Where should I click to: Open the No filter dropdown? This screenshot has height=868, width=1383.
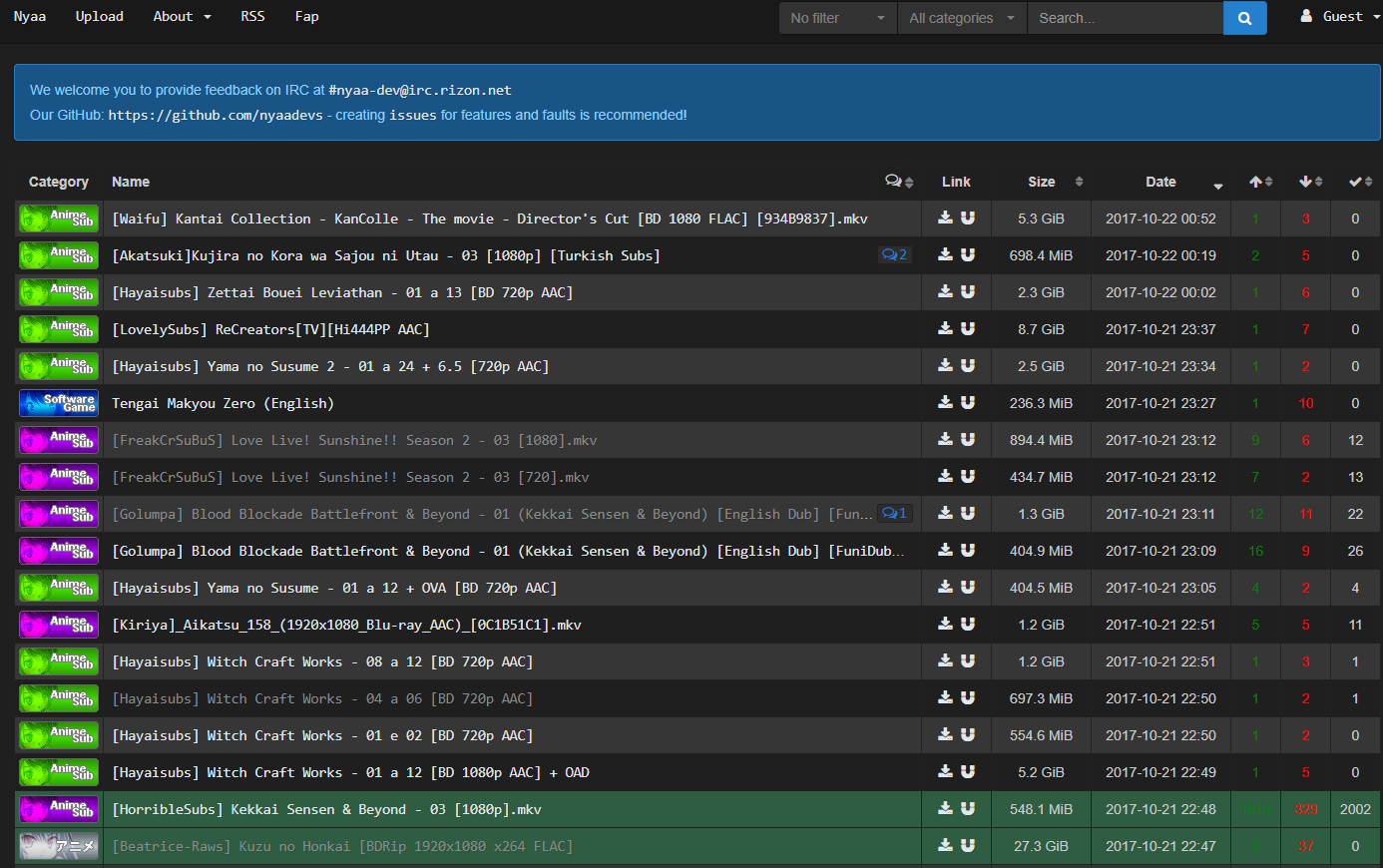(x=836, y=18)
